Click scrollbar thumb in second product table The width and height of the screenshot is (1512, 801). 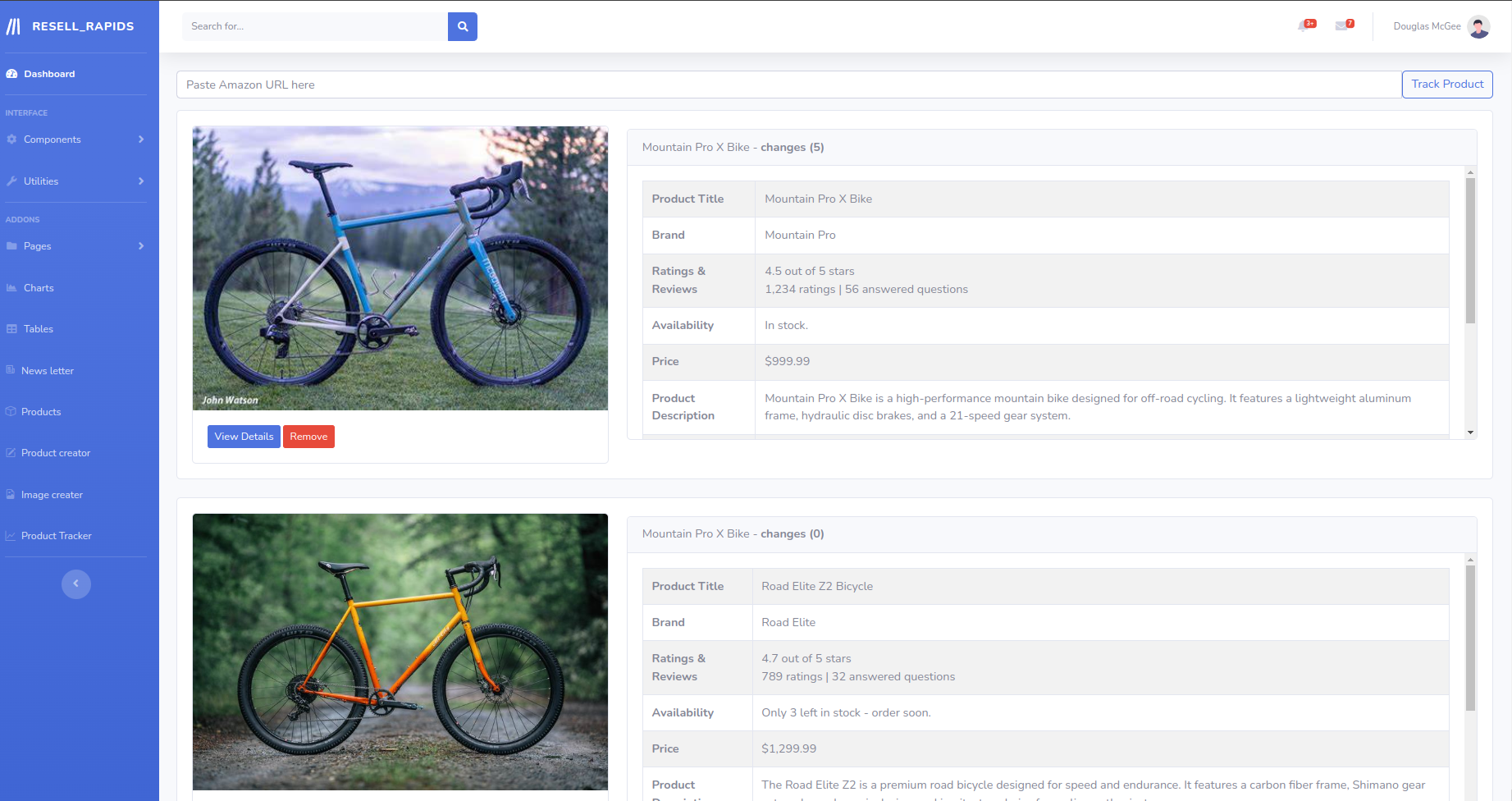tap(1470, 638)
